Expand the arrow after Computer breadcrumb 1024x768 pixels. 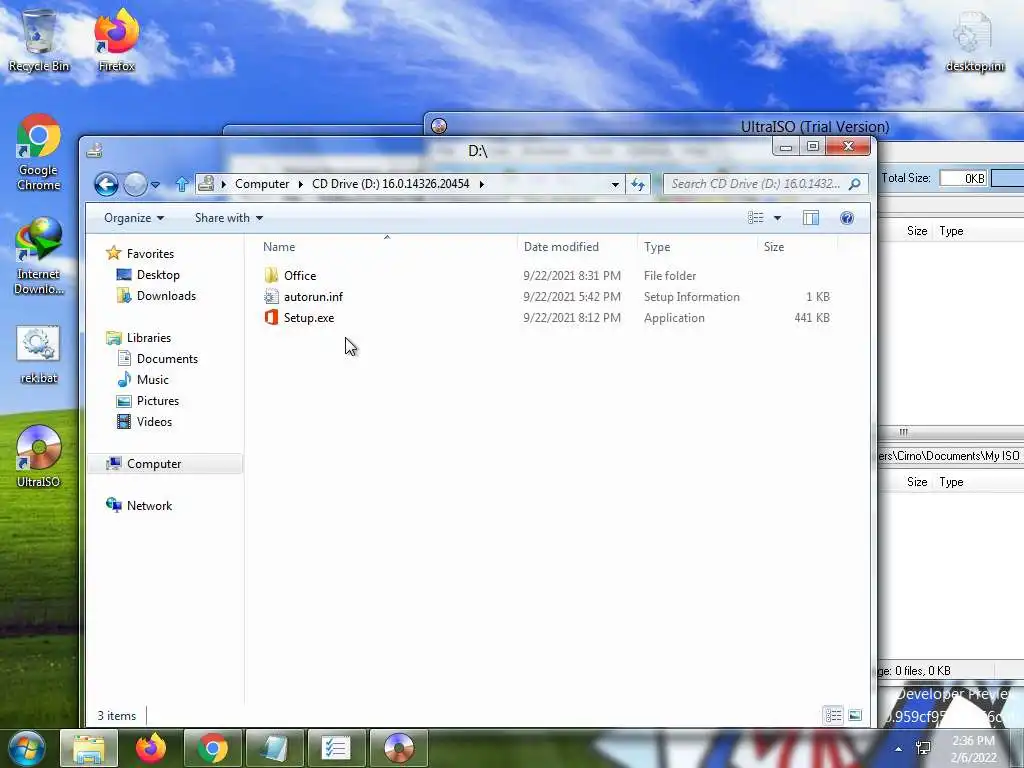[300, 184]
